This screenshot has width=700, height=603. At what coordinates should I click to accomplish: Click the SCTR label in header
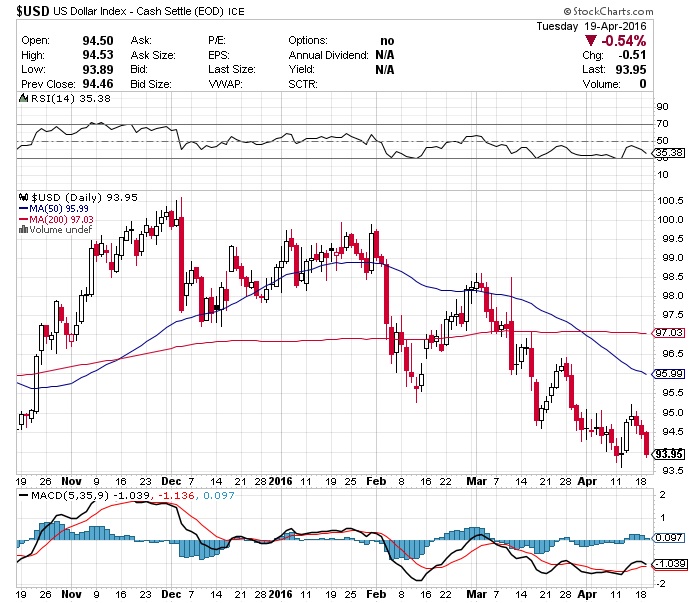[303, 84]
